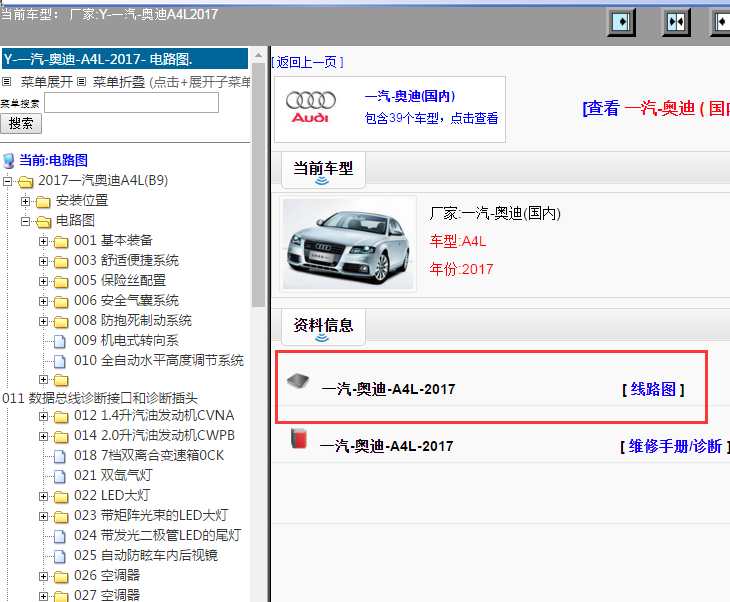Open the 资料信息 tab
Image resolution: width=730 pixels, height=602 pixels.
point(323,327)
